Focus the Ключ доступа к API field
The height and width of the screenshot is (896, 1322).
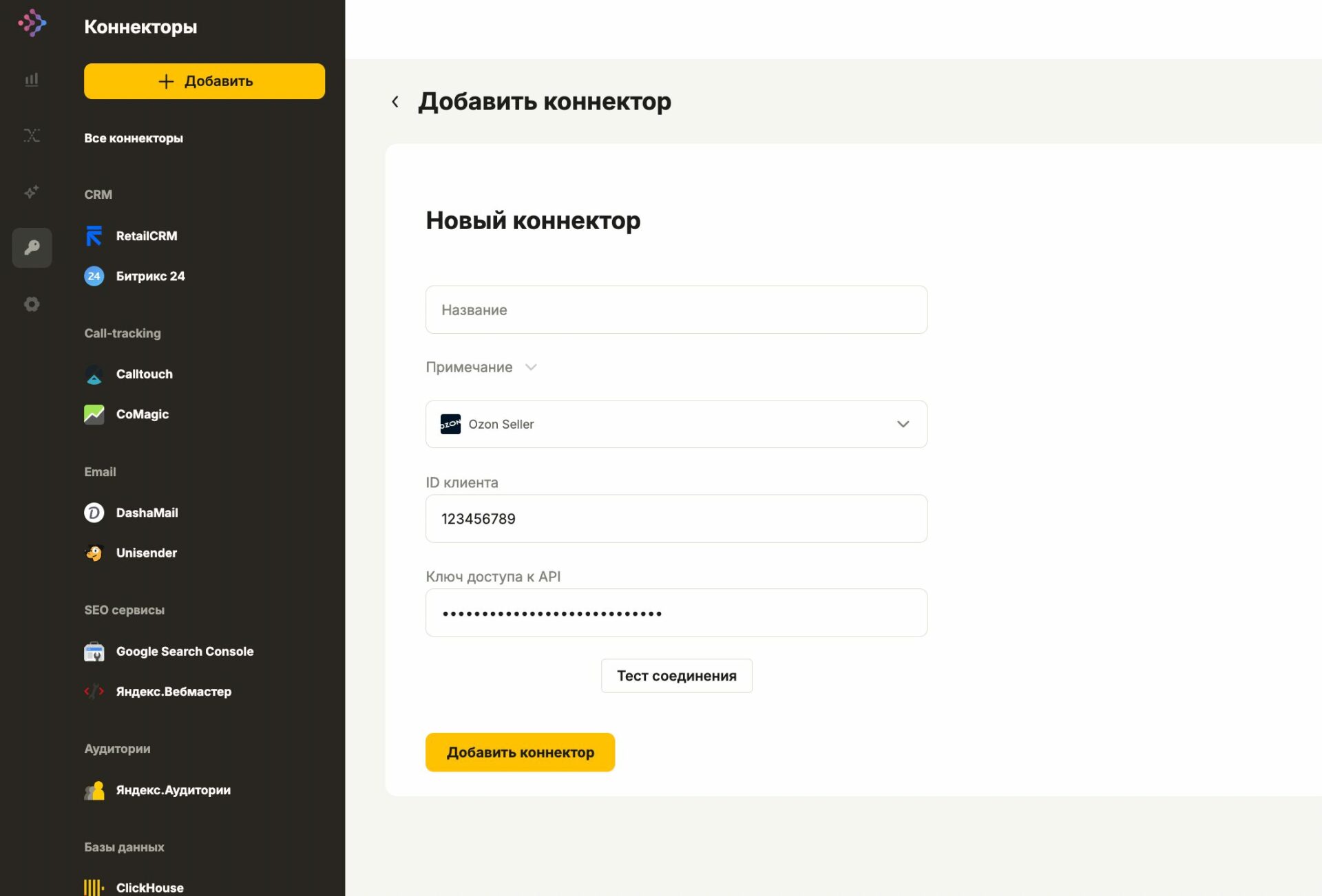tap(676, 612)
